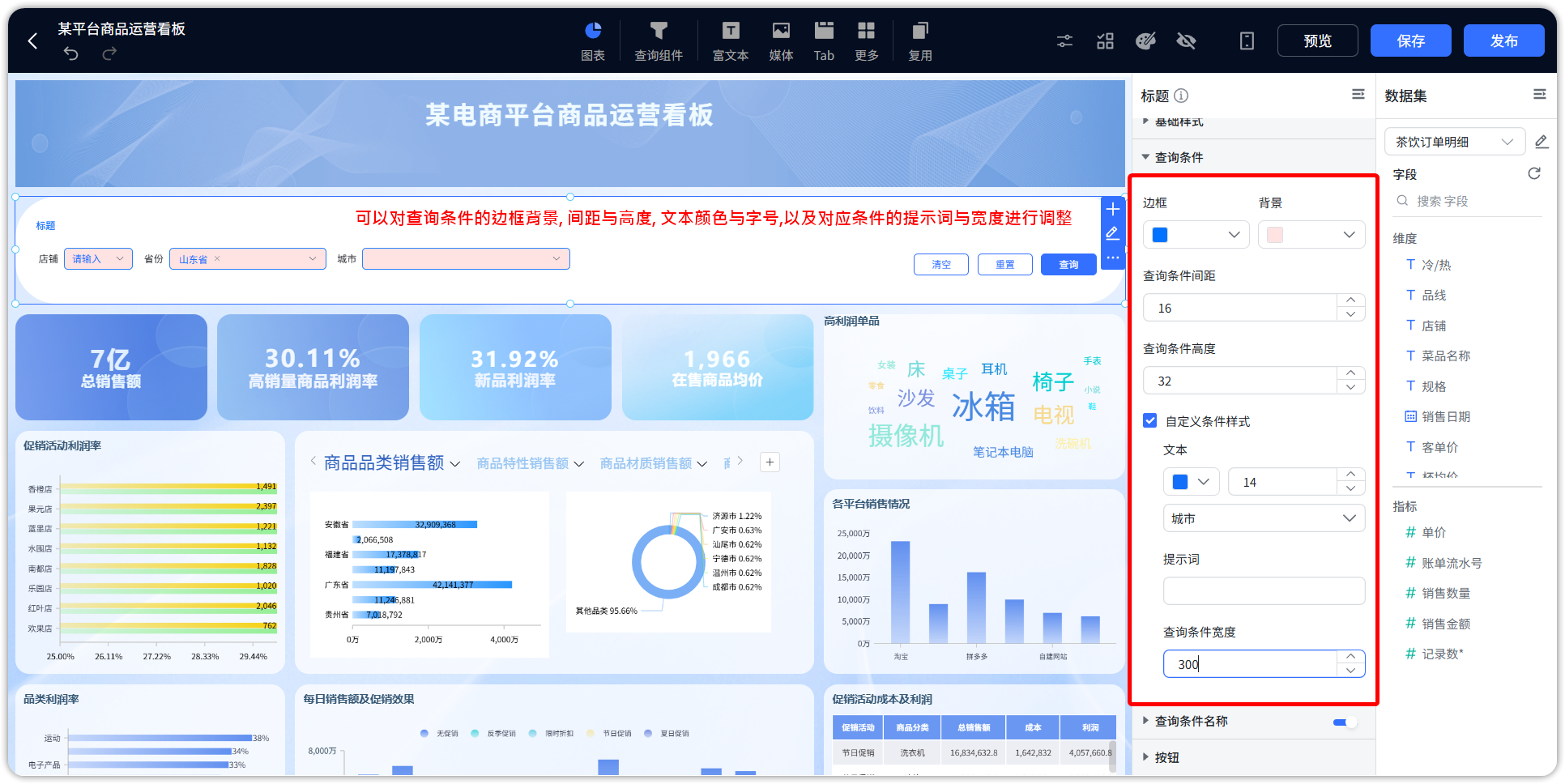Switch to mobile layout icon
Image resolution: width=1565 pixels, height=784 pixels.
coord(1247,40)
